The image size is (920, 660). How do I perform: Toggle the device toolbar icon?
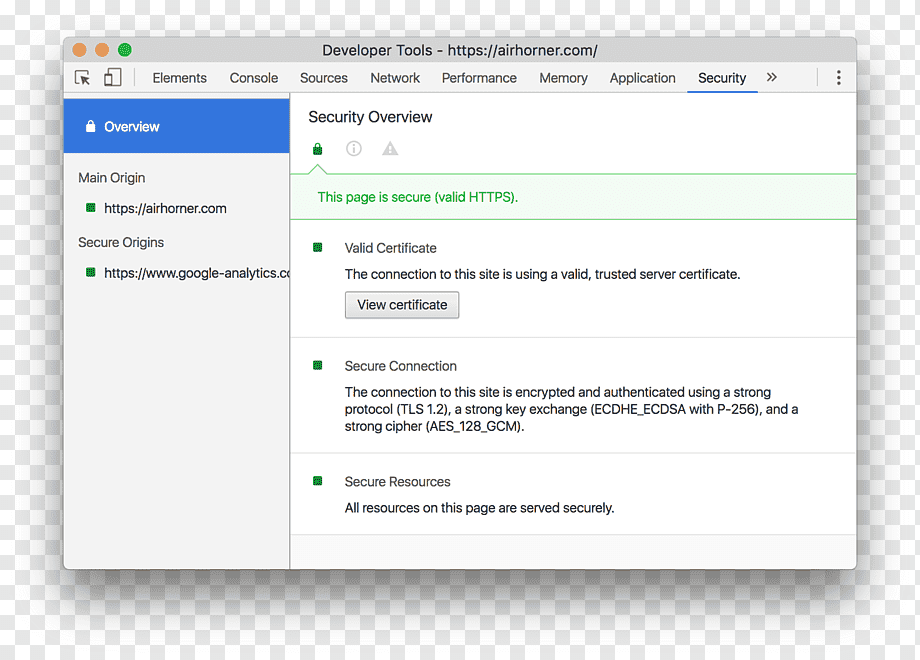point(113,77)
